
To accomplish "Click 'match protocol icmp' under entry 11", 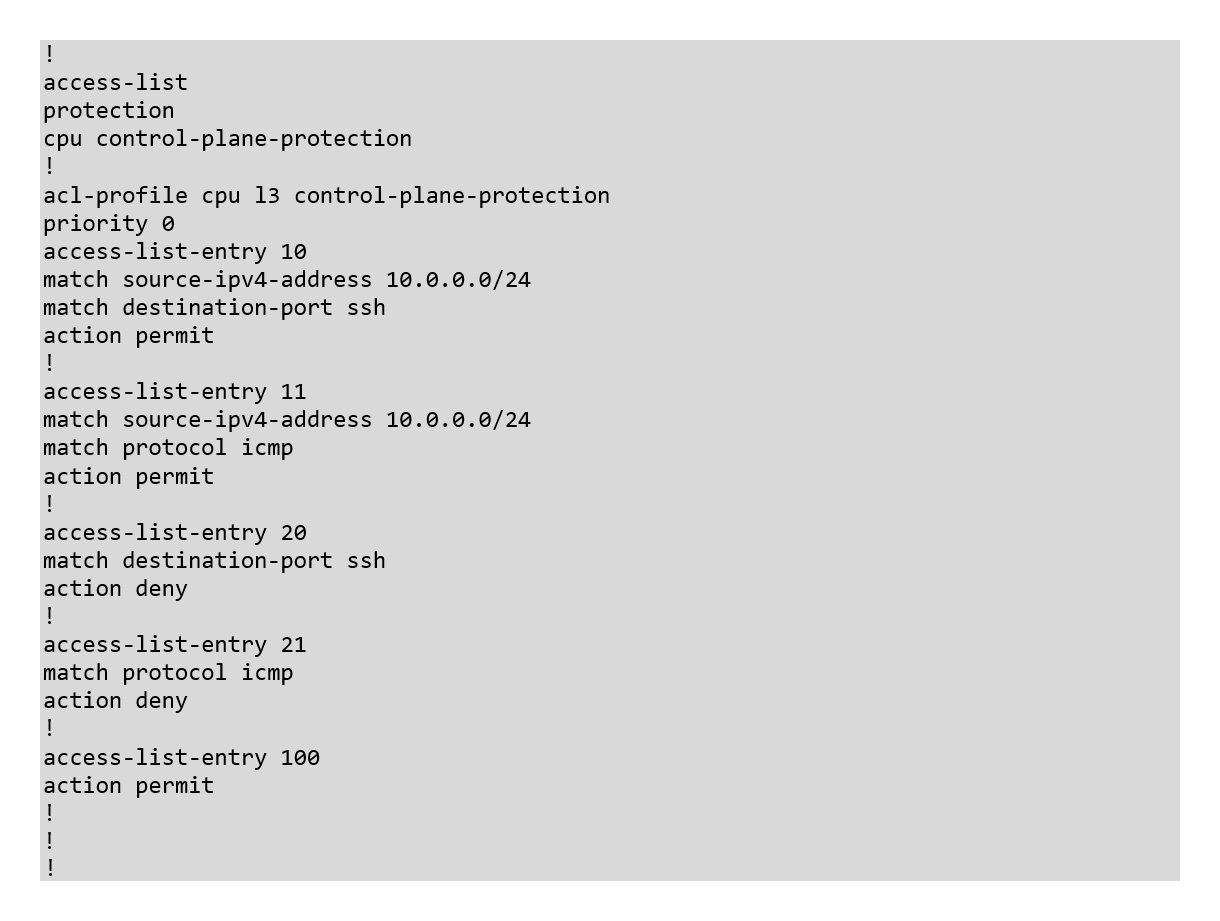I will point(168,448).
